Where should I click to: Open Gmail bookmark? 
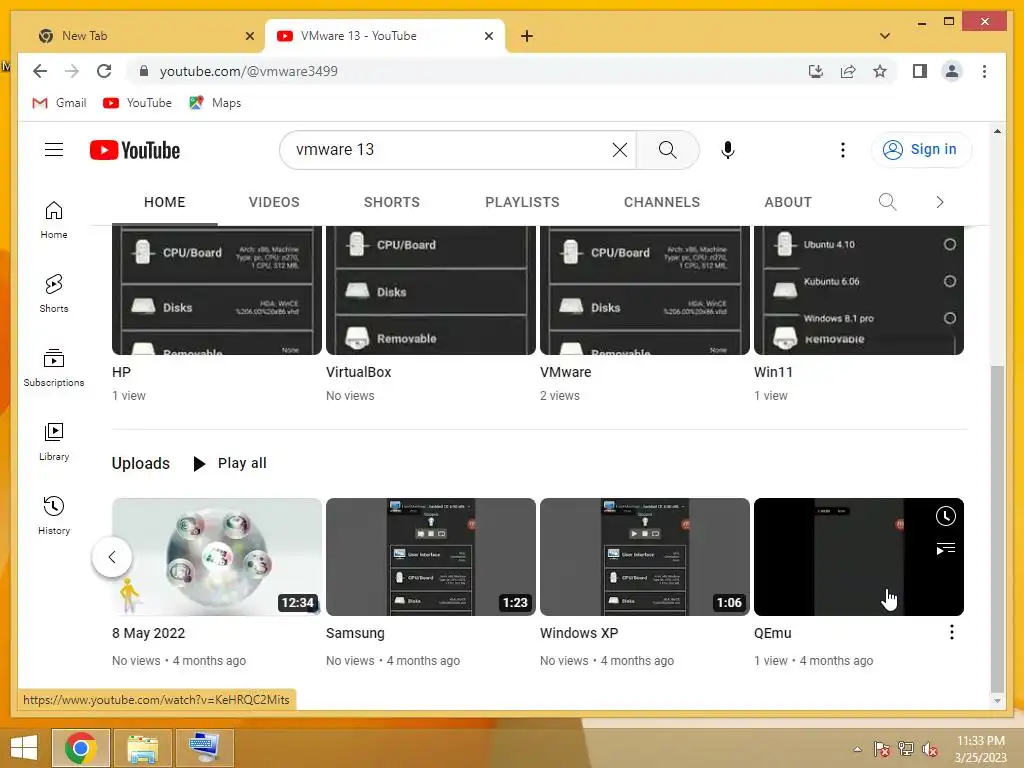[59, 103]
